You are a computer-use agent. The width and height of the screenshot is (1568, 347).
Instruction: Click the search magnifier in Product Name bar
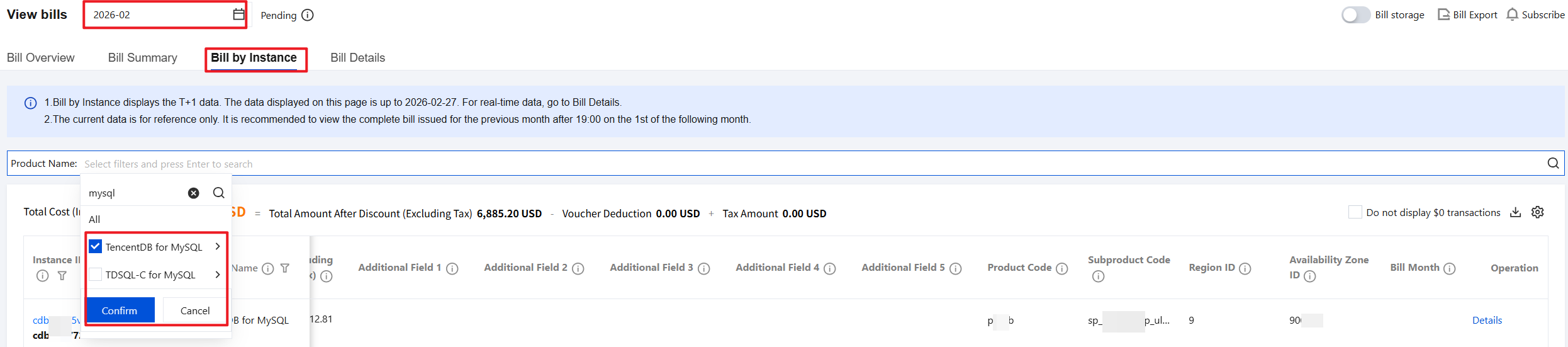click(1553, 164)
